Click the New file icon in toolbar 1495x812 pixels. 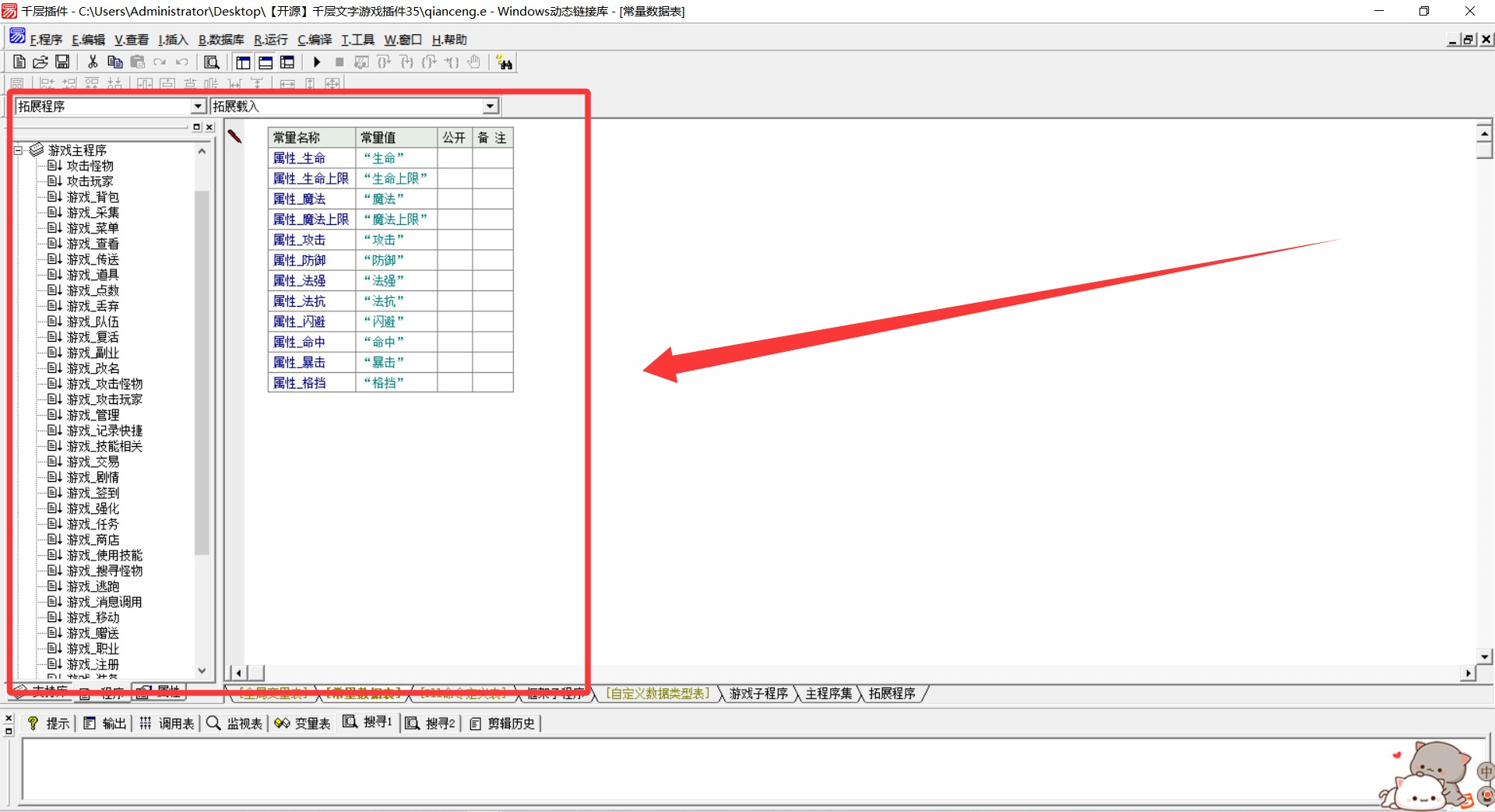click(x=19, y=62)
